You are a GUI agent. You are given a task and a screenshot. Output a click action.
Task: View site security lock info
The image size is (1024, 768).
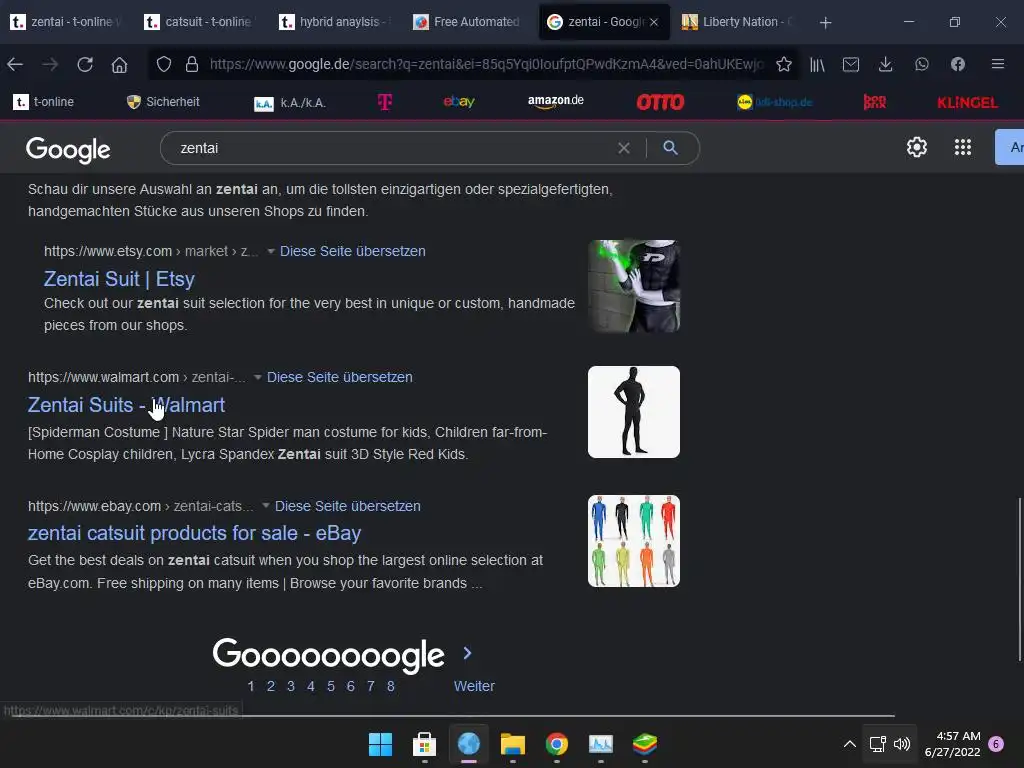click(x=191, y=64)
